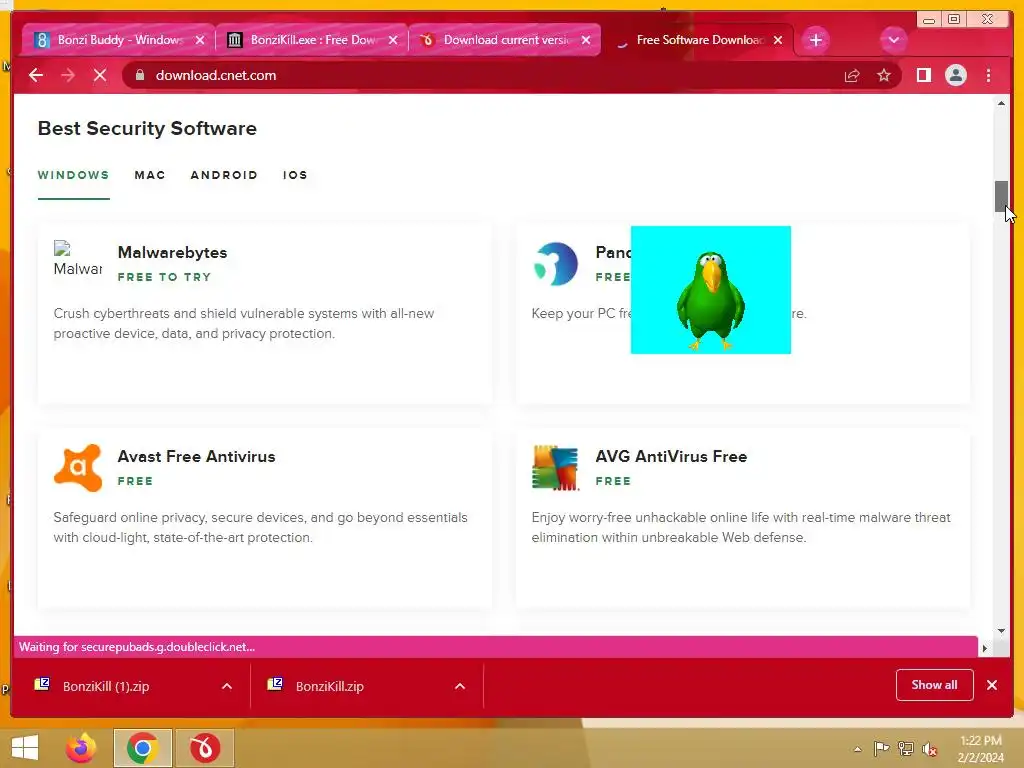This screenshot has height=768, width=1024.
Task: Select the MAC platform tab
Action: [150, 175]
